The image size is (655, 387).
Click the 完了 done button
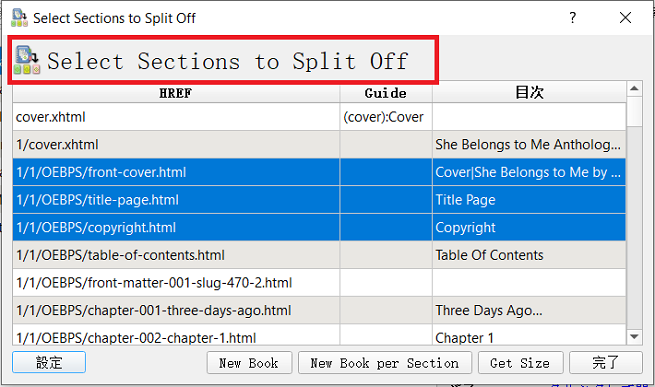pyautogui.click(x=606, y=363)
